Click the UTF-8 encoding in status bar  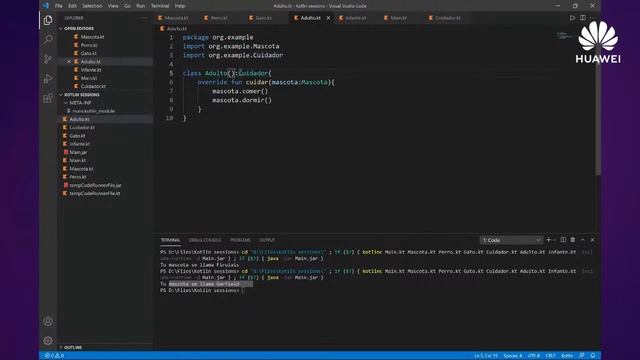coord(533,356)
